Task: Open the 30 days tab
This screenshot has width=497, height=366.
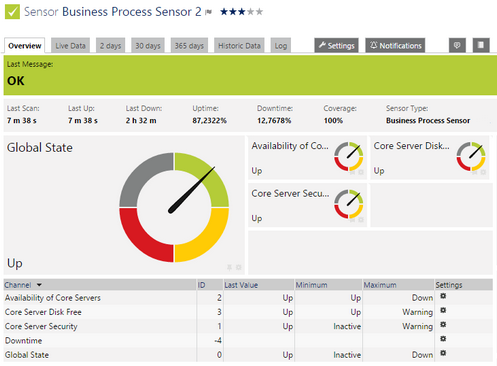Action: point(148,46)
